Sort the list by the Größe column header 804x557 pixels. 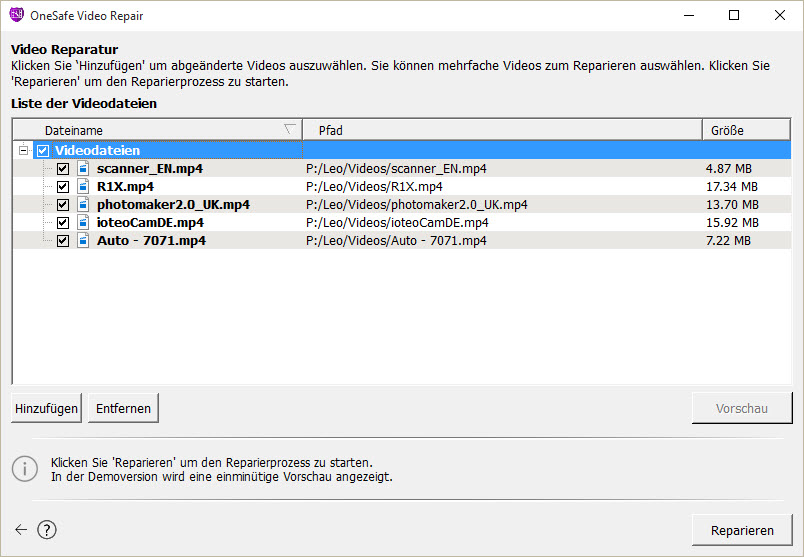(x=746, y=130)
